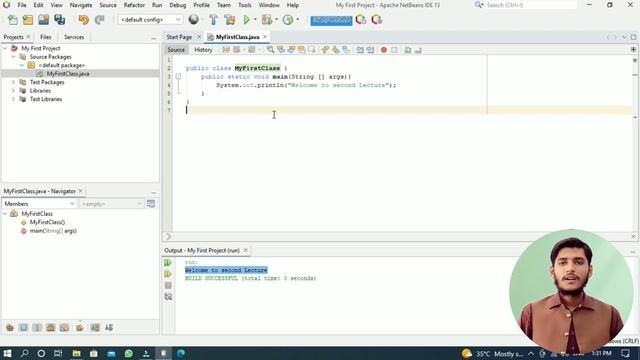
Task: Switch to the Start Page tab
Action: tap(179, 37)
